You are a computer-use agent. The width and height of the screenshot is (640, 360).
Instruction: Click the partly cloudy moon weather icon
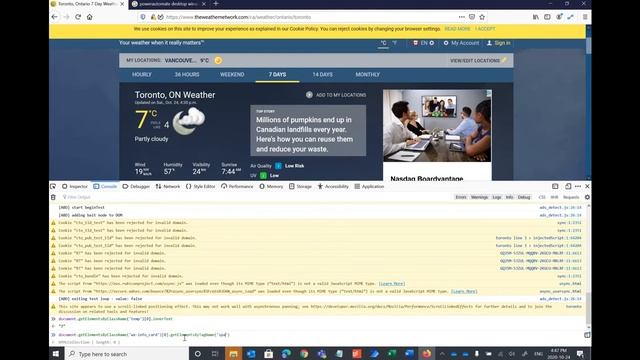coord(189,121)
